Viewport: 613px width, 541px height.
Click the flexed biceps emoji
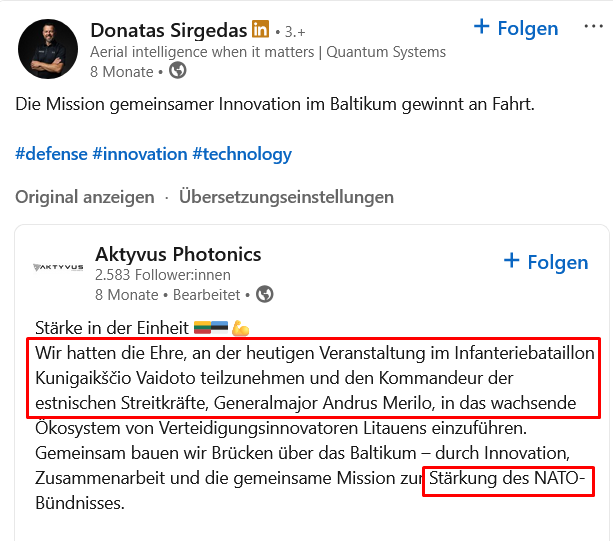[240, 328]
